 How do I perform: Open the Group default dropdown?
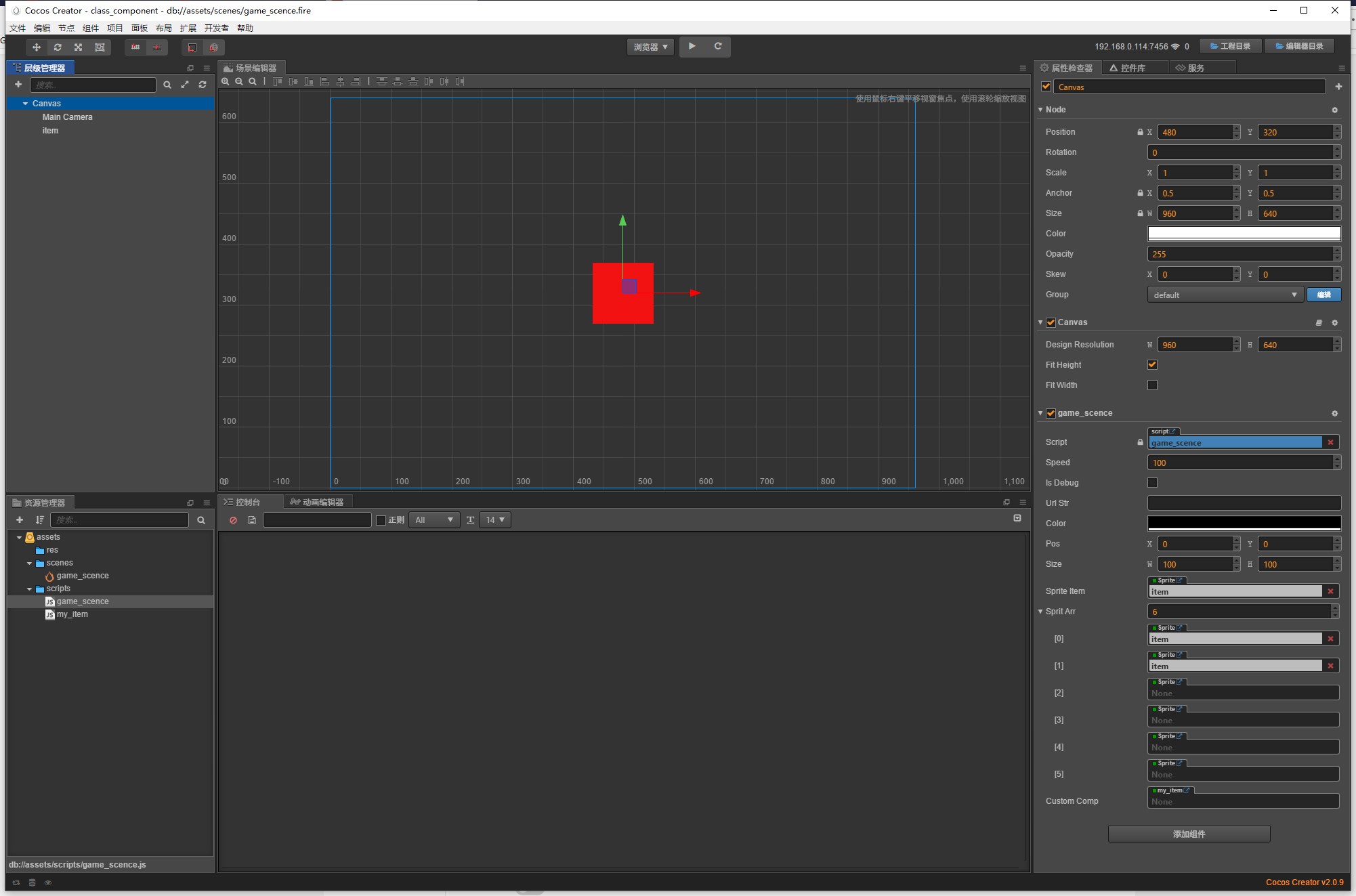click(1225, 295)
